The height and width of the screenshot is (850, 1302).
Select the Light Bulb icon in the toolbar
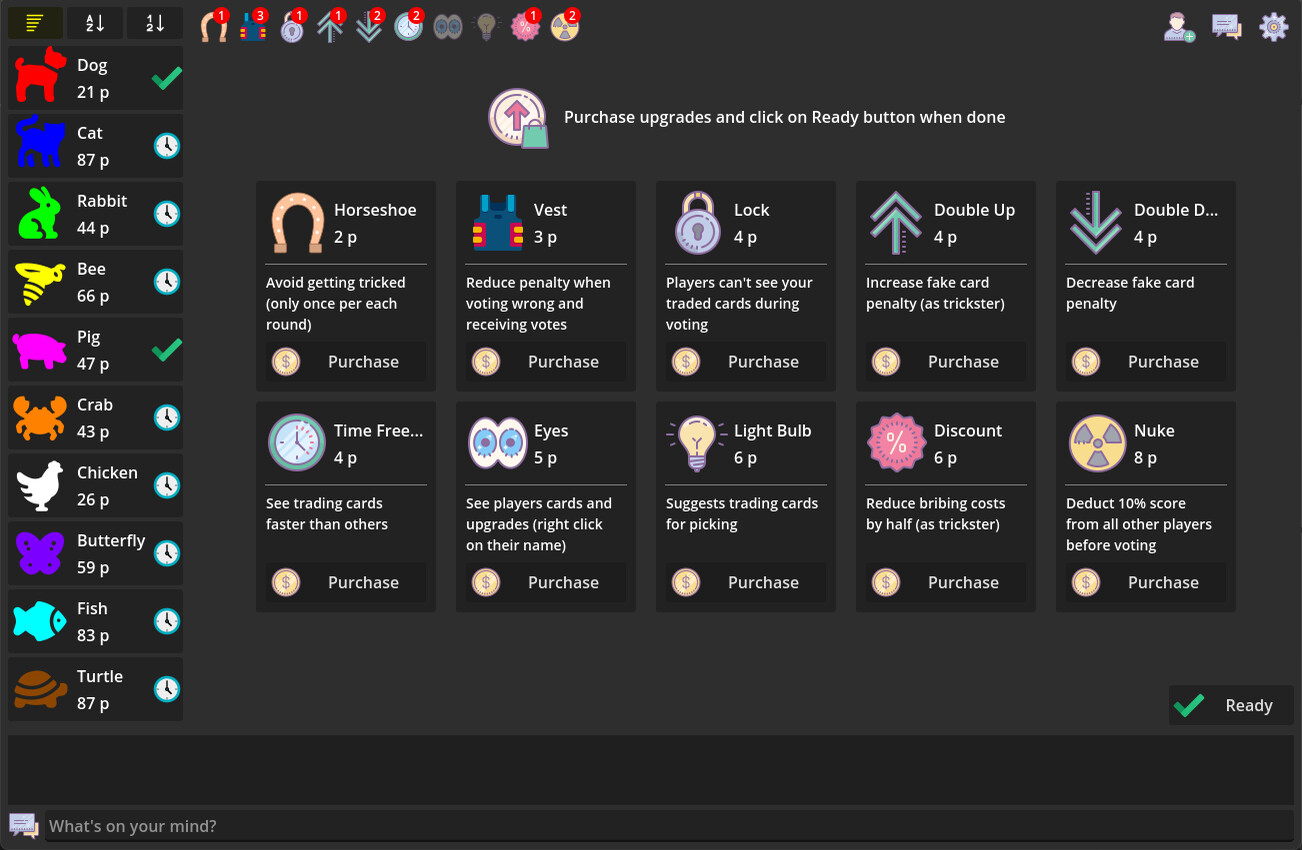pyautogui.click(x=487, y=25)
